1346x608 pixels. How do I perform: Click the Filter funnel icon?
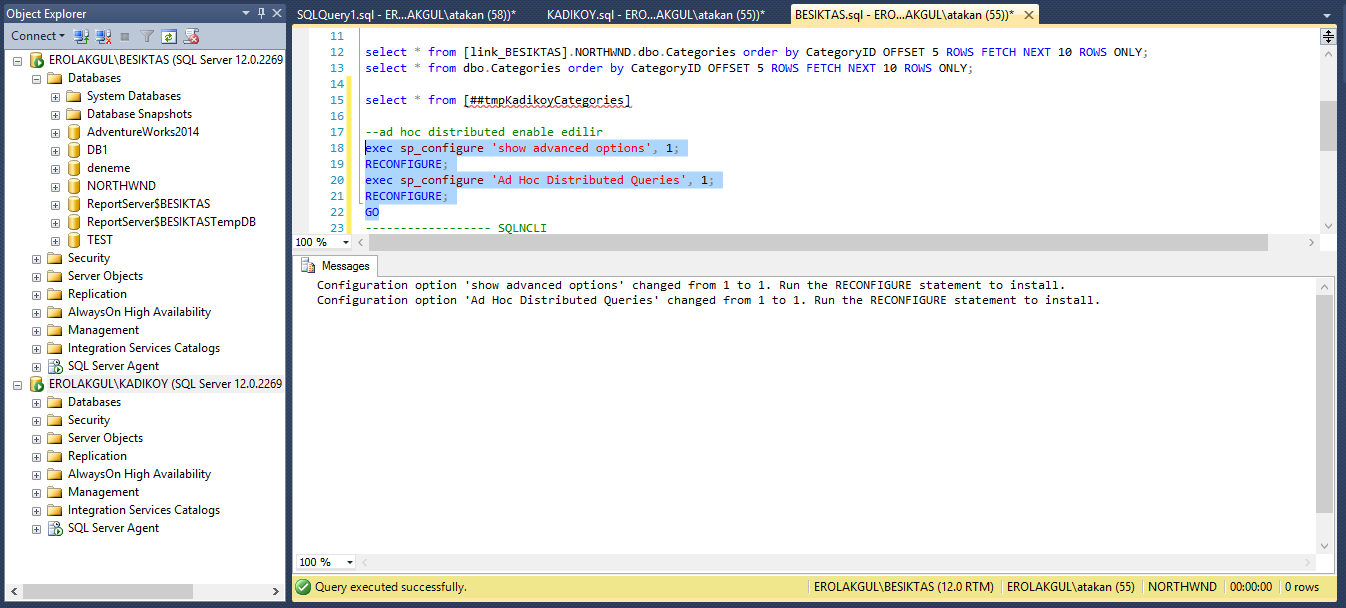[x=147, y=36]
